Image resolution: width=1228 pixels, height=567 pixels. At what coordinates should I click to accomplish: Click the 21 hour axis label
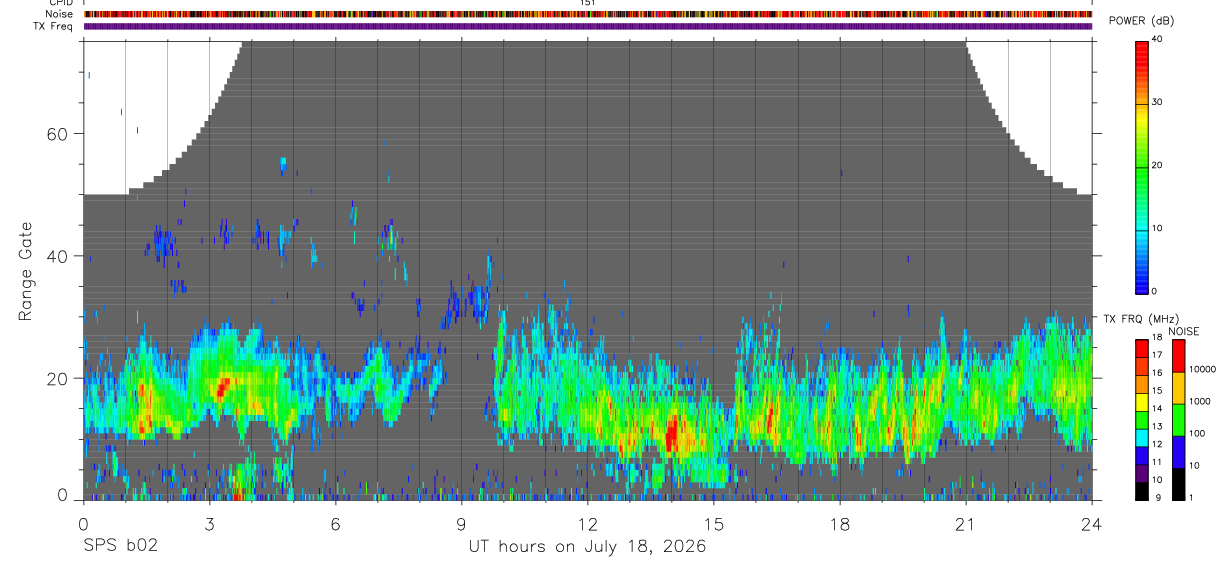pyautogui.click(x=966, y=522)
